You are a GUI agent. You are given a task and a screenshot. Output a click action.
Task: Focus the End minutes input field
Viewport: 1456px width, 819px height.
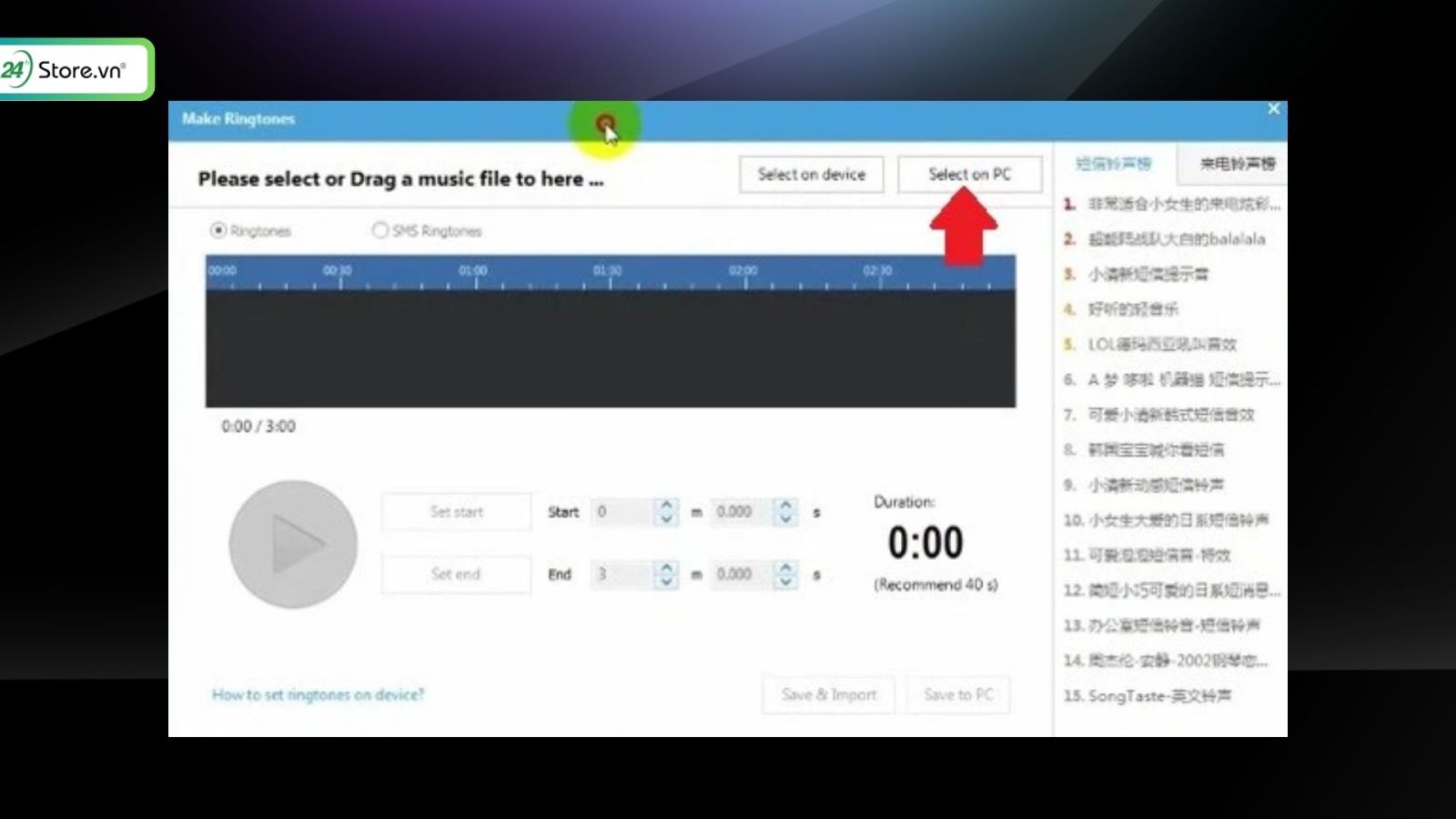pos(623,574)
